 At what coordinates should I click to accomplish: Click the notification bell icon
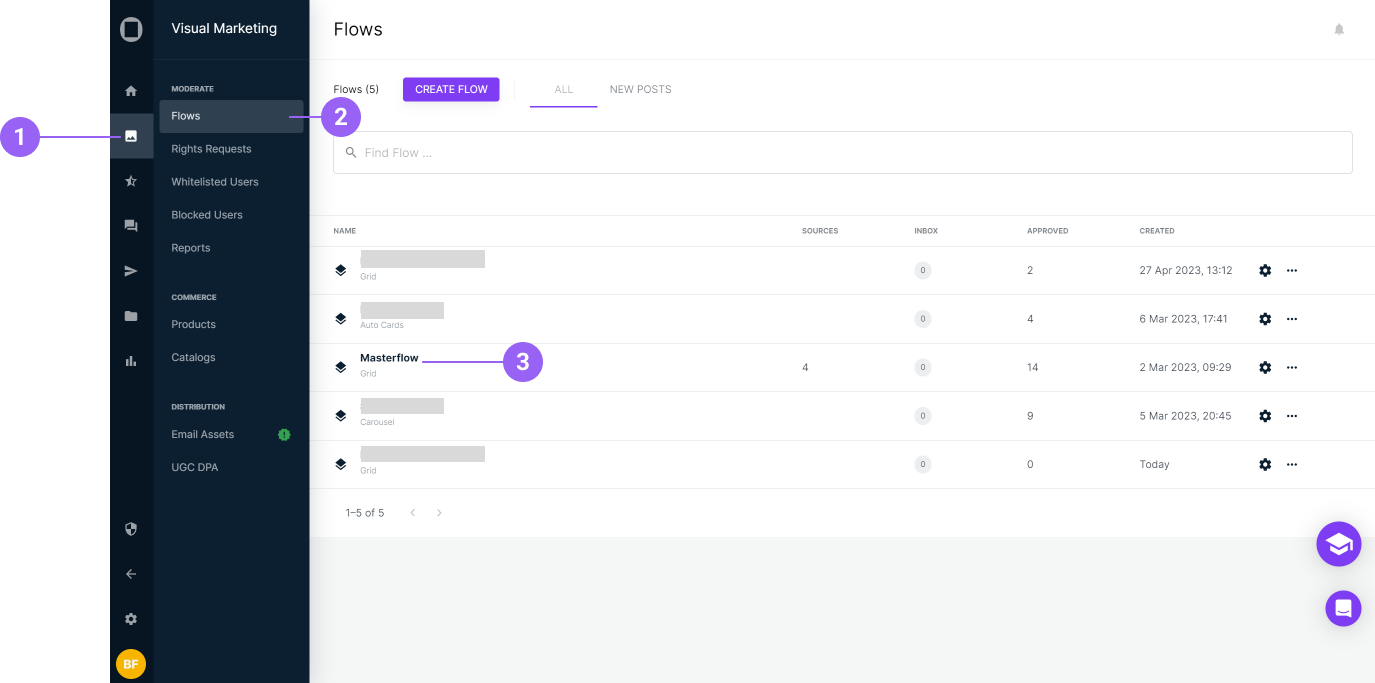pyautogui.click(x=1339, y=30)
